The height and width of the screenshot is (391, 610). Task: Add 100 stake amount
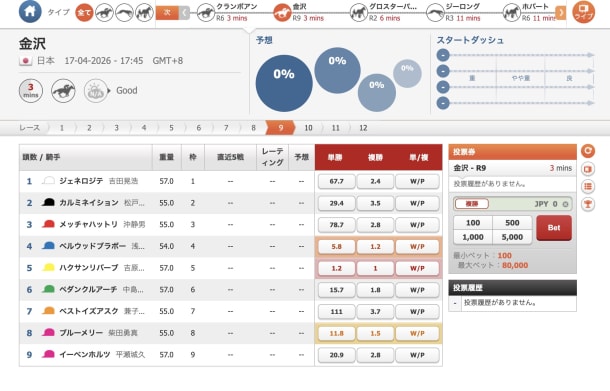(473, 223)
